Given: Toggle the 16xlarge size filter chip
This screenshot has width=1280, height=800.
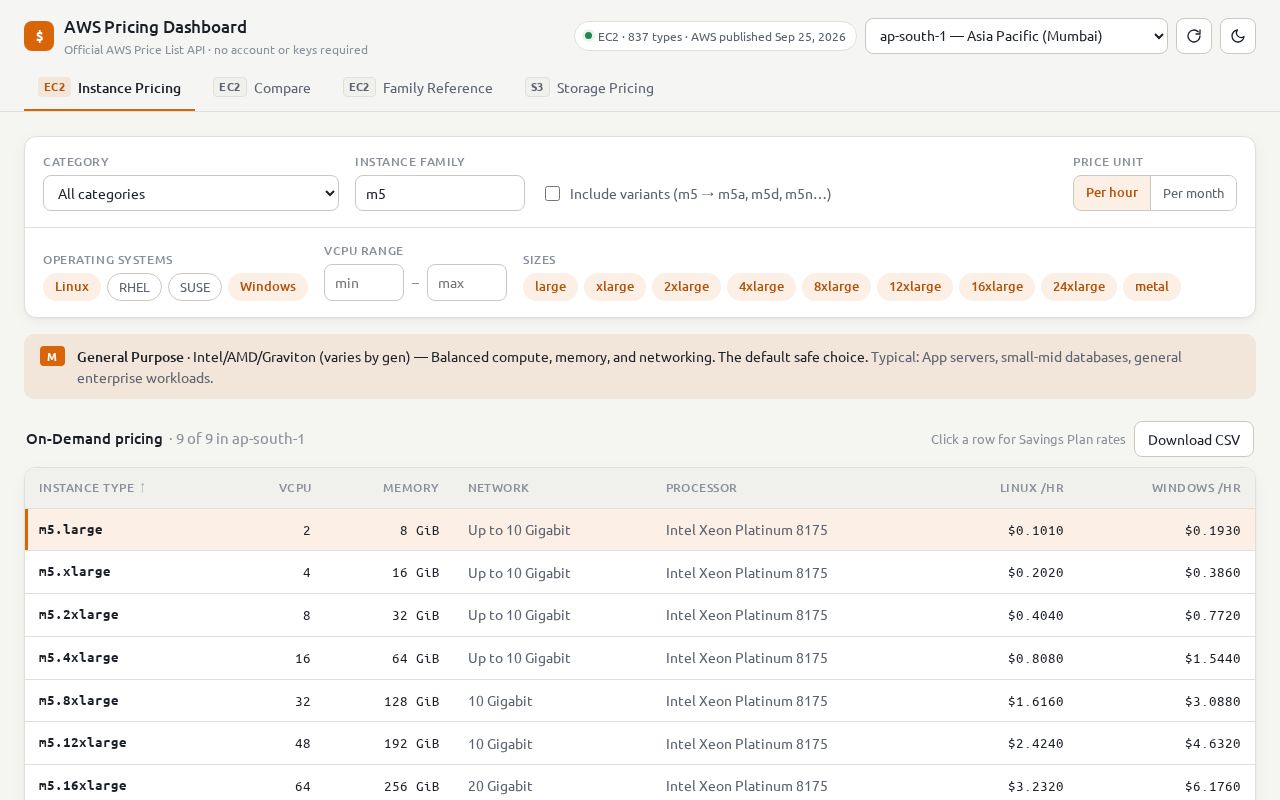Looking at the screenshot, I should coord(997,287).
